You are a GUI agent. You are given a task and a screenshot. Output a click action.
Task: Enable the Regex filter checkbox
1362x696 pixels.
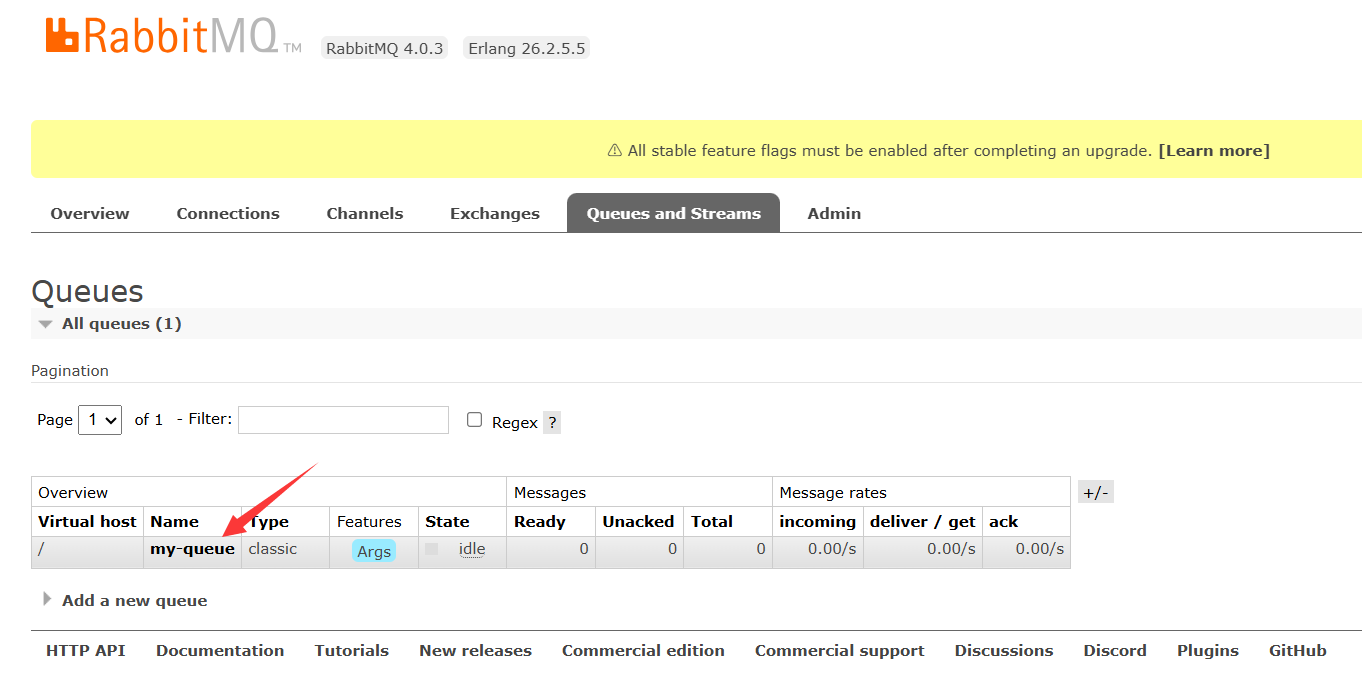coord(475,420)
